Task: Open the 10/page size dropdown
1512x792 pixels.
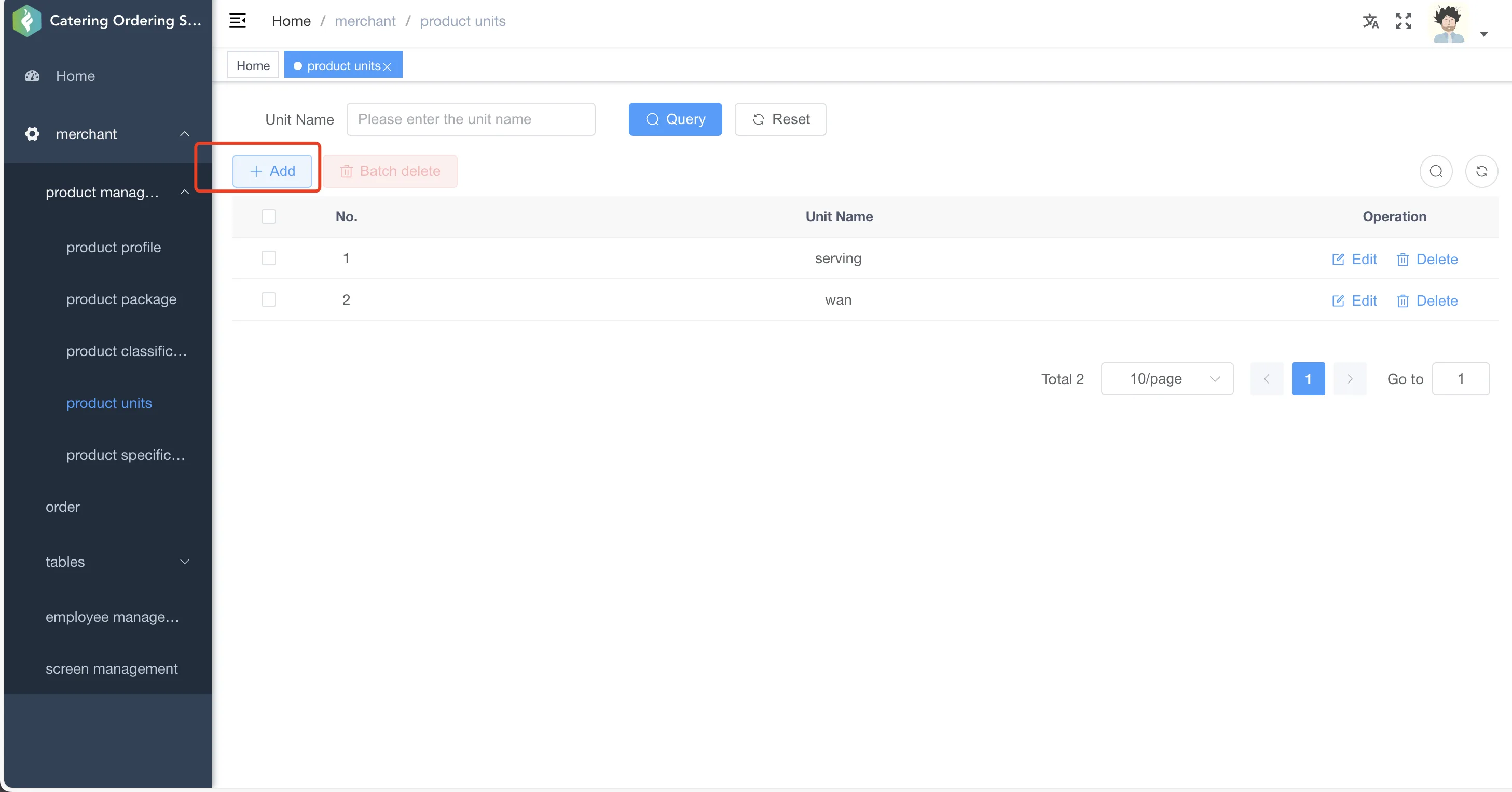Action: 1167,379
